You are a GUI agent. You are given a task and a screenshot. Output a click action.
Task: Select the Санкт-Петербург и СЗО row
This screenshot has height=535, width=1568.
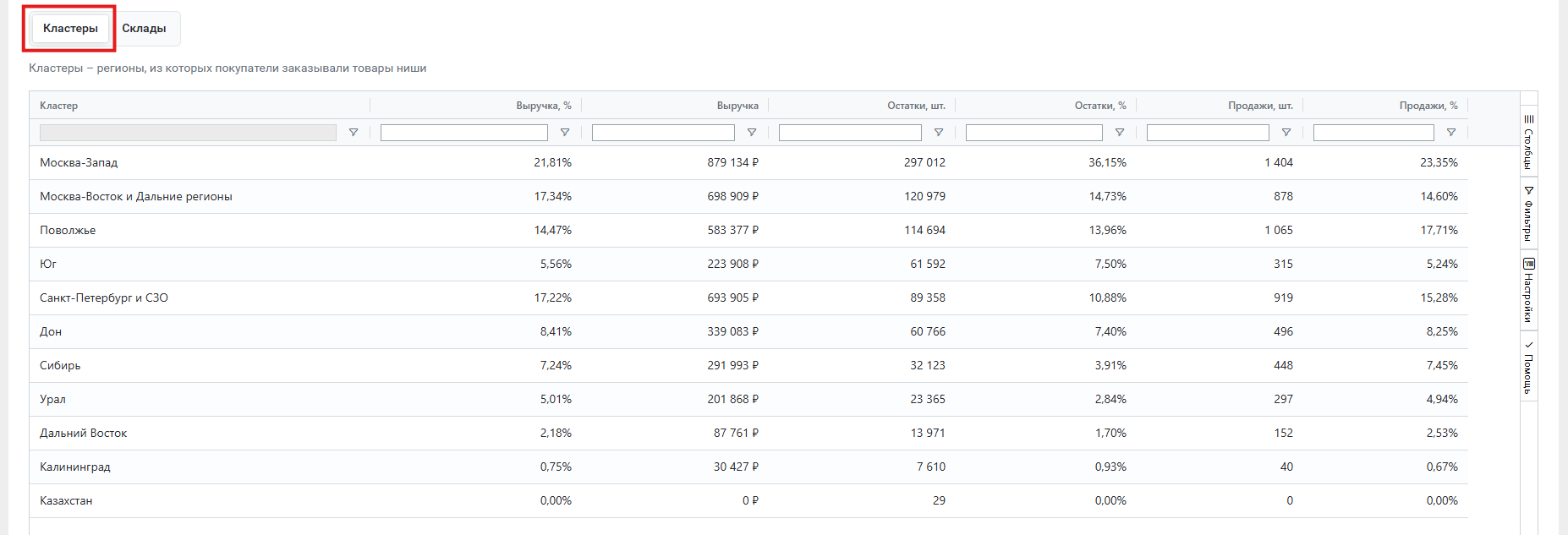pos(748,298)
